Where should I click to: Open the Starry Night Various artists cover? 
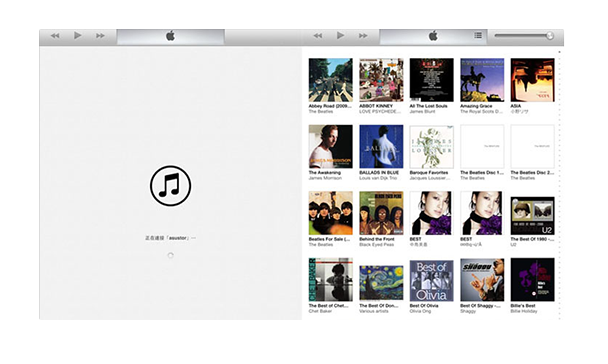pyautogui.click(x=381, y=283)
